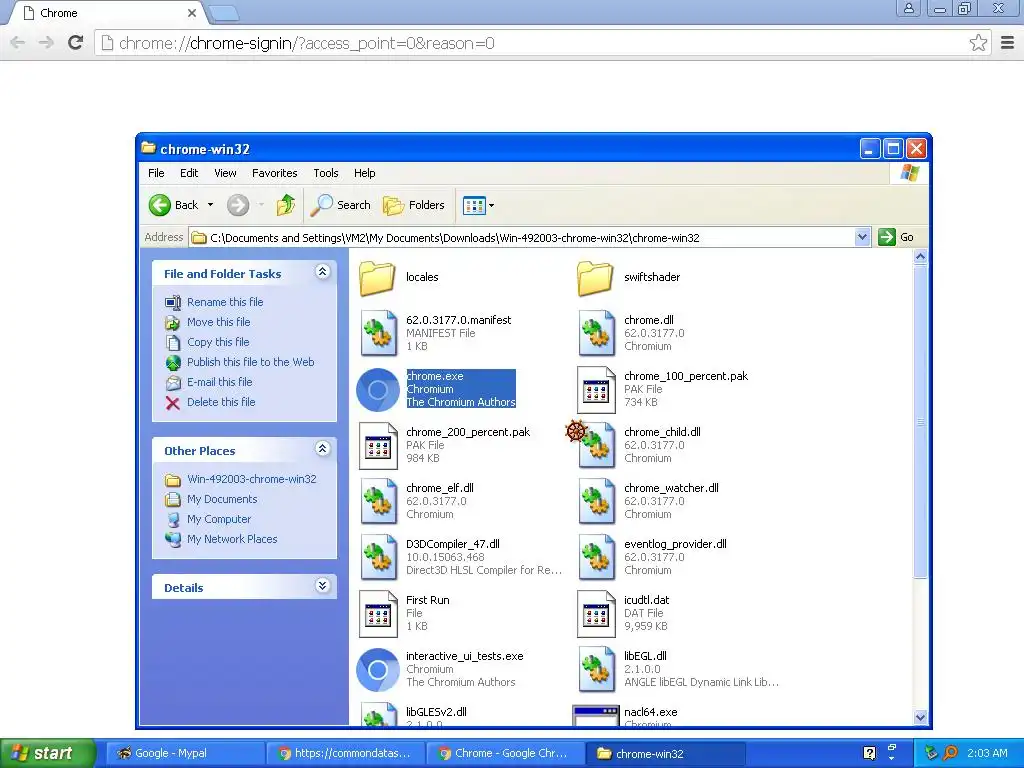Click the Back arrow in Explorer toolbar

pos(160,205)
